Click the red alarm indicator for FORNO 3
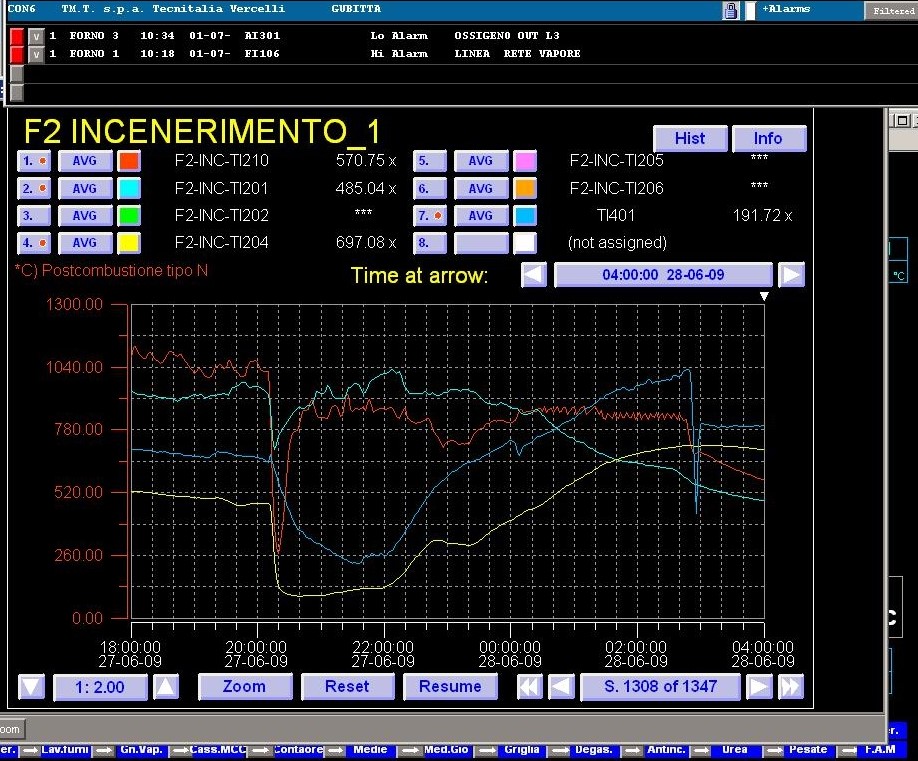 coord(17,36)
